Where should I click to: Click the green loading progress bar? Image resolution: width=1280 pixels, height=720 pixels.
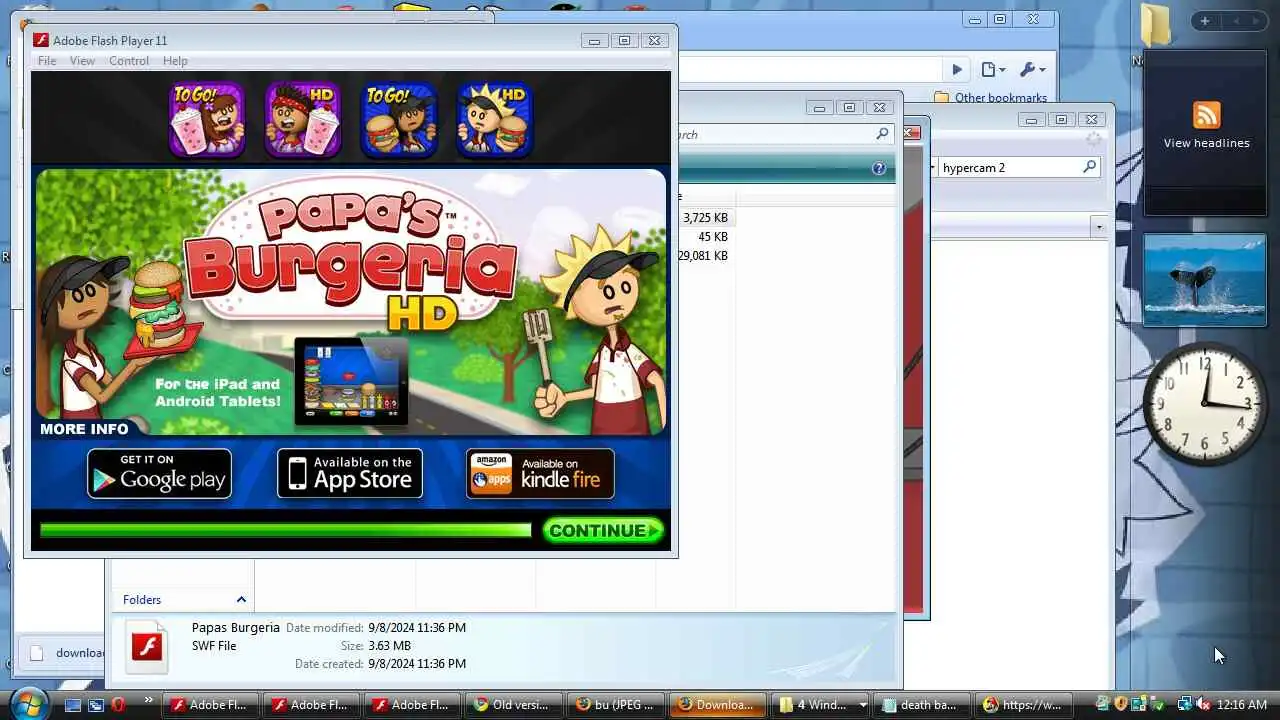coord(285,531)
